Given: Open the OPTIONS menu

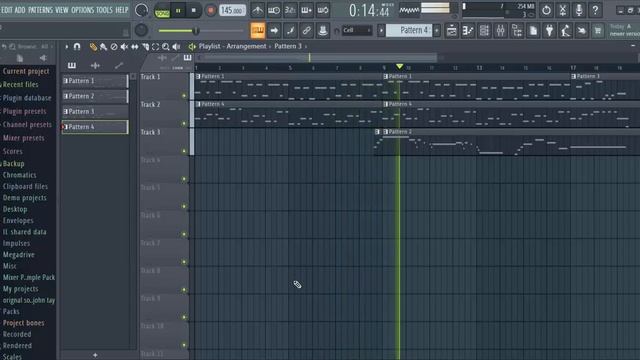Looking at the screenshot, I should [x=83, y=10].
